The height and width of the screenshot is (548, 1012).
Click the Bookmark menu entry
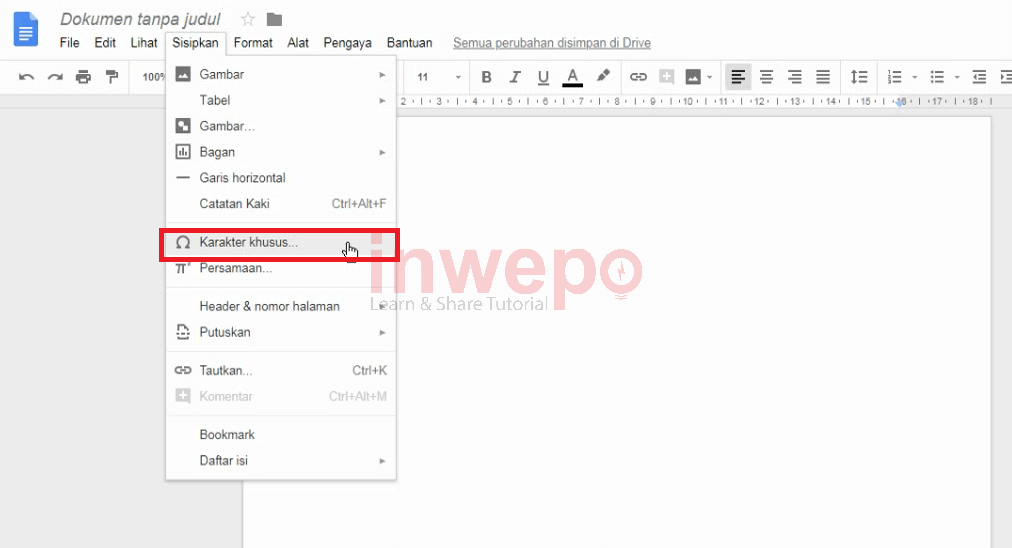pyautogui.click(x=281, y=434)
